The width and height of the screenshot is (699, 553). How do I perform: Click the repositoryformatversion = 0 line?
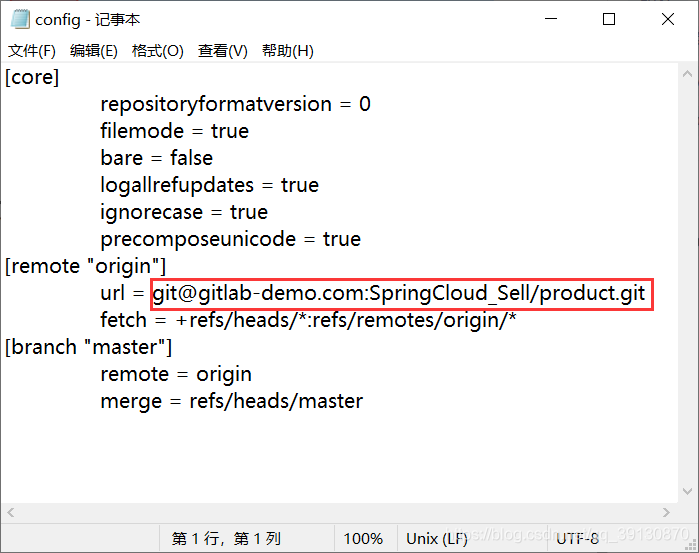click(235, 104)
